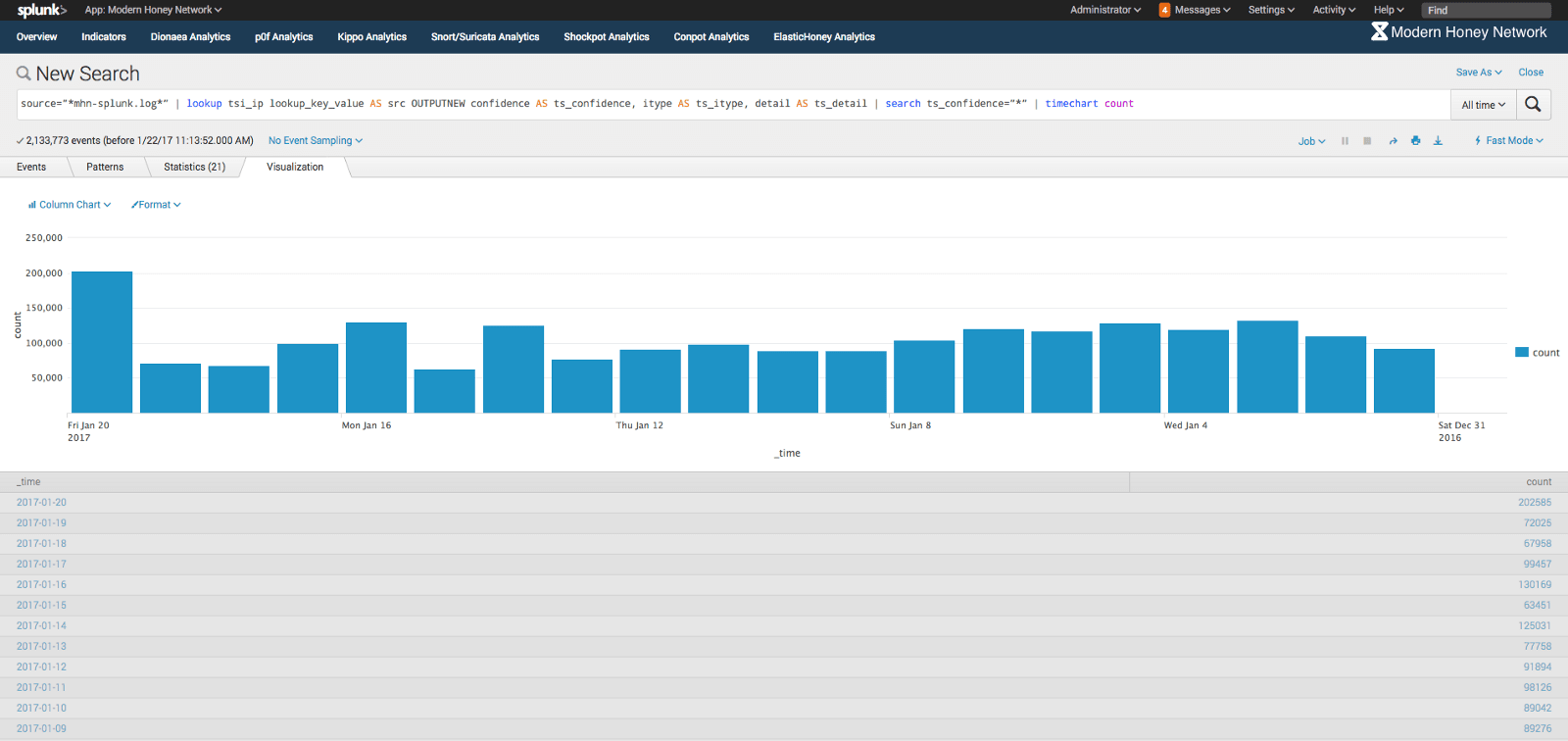Switch to the Patterns tab

tap(105, 168)
